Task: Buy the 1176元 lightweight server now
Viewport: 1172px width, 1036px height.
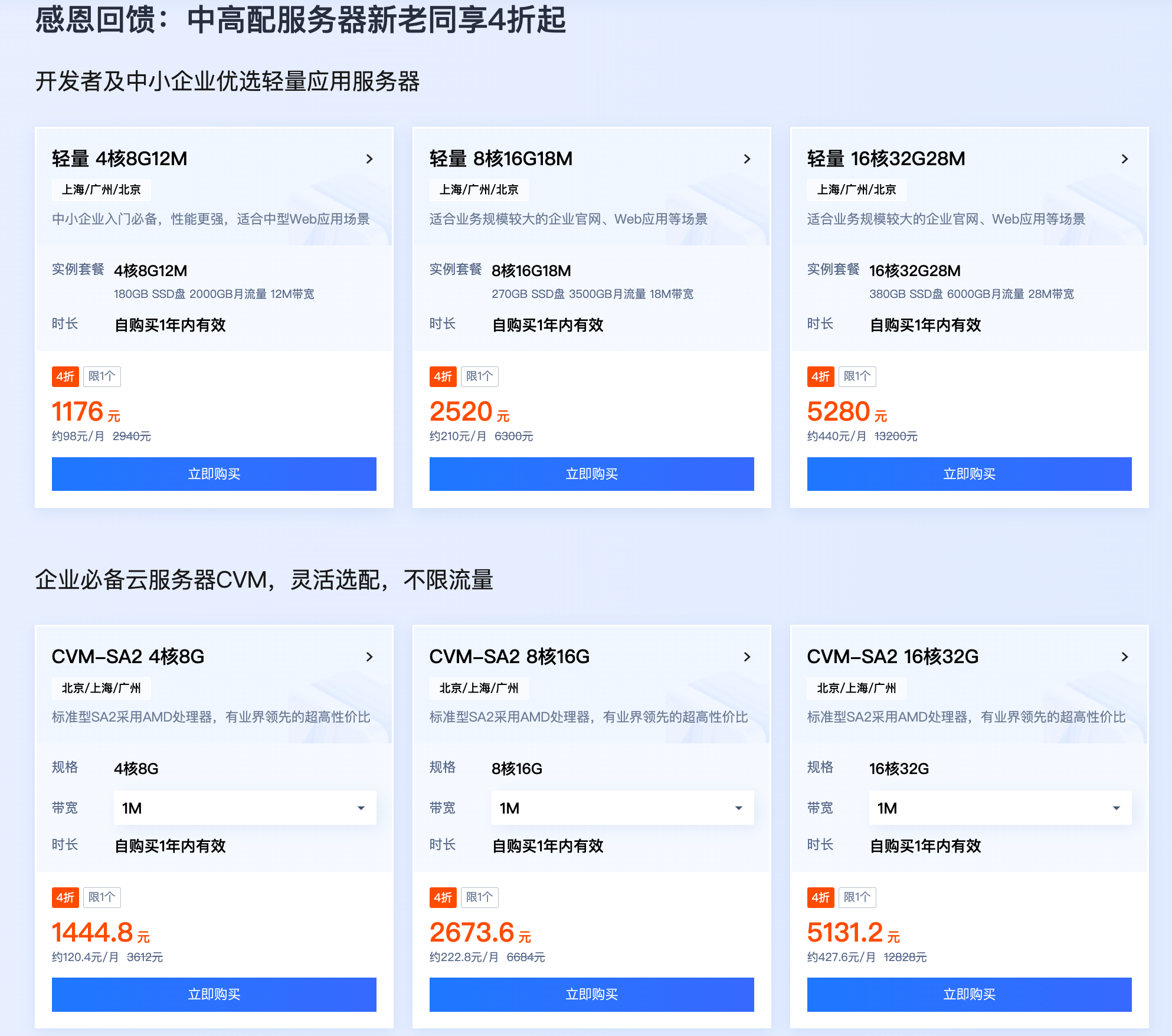Action: 214,474
